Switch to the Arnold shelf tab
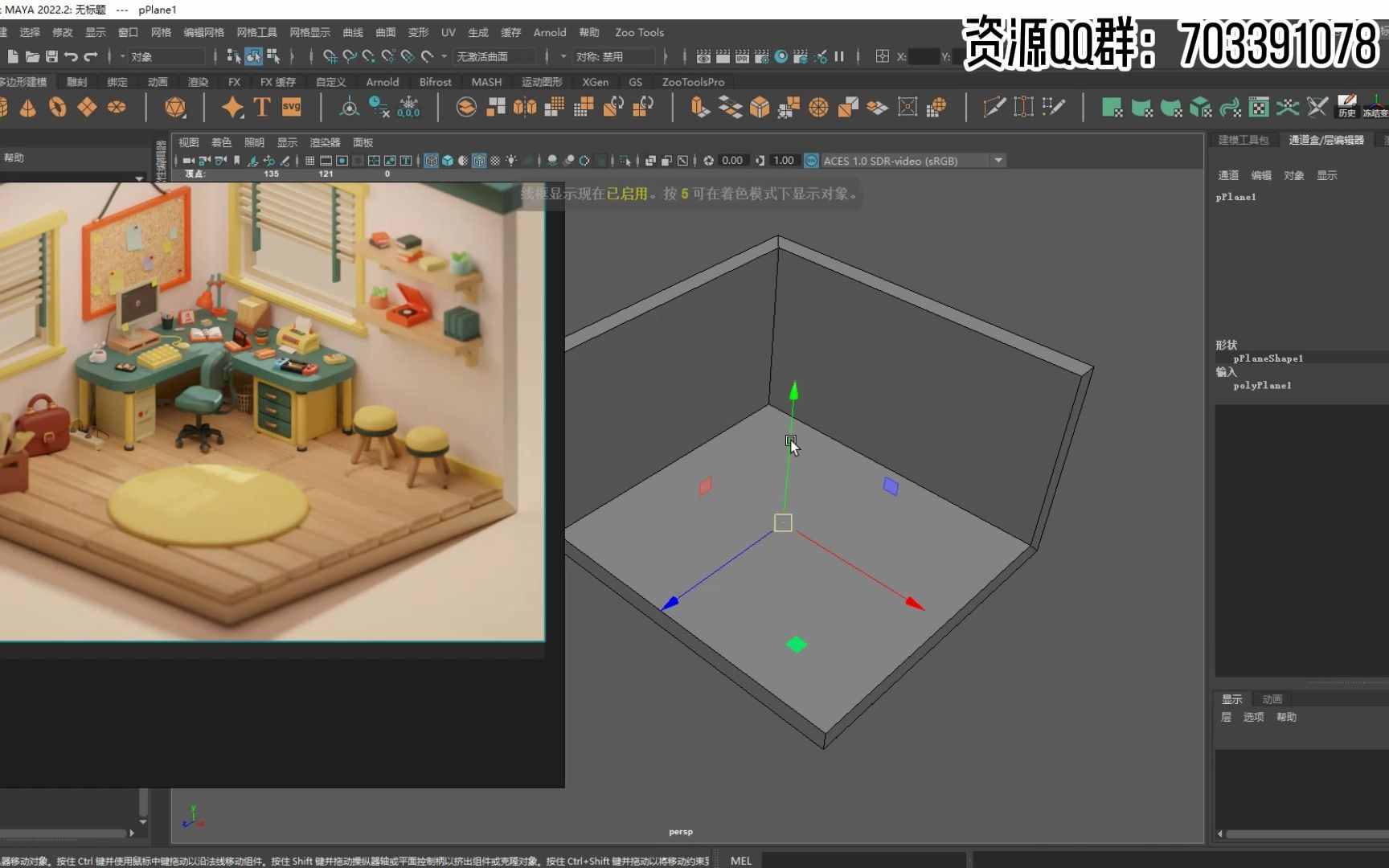This screenshot has width=1389, height=868. 383,81
